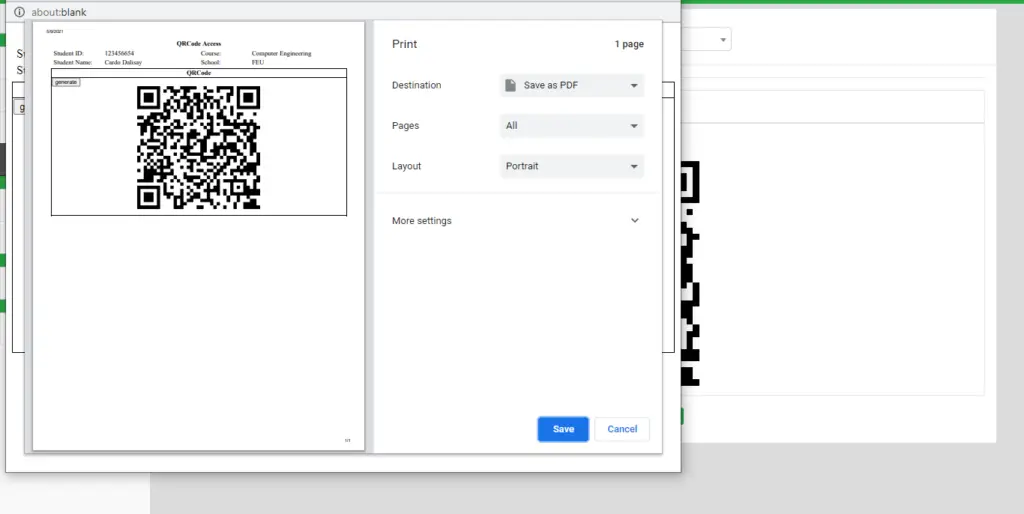Click the Cardo Dalisay student name
Viewport: 1024px width, 514px height.
pyautogui.click(x=123, y=63)
